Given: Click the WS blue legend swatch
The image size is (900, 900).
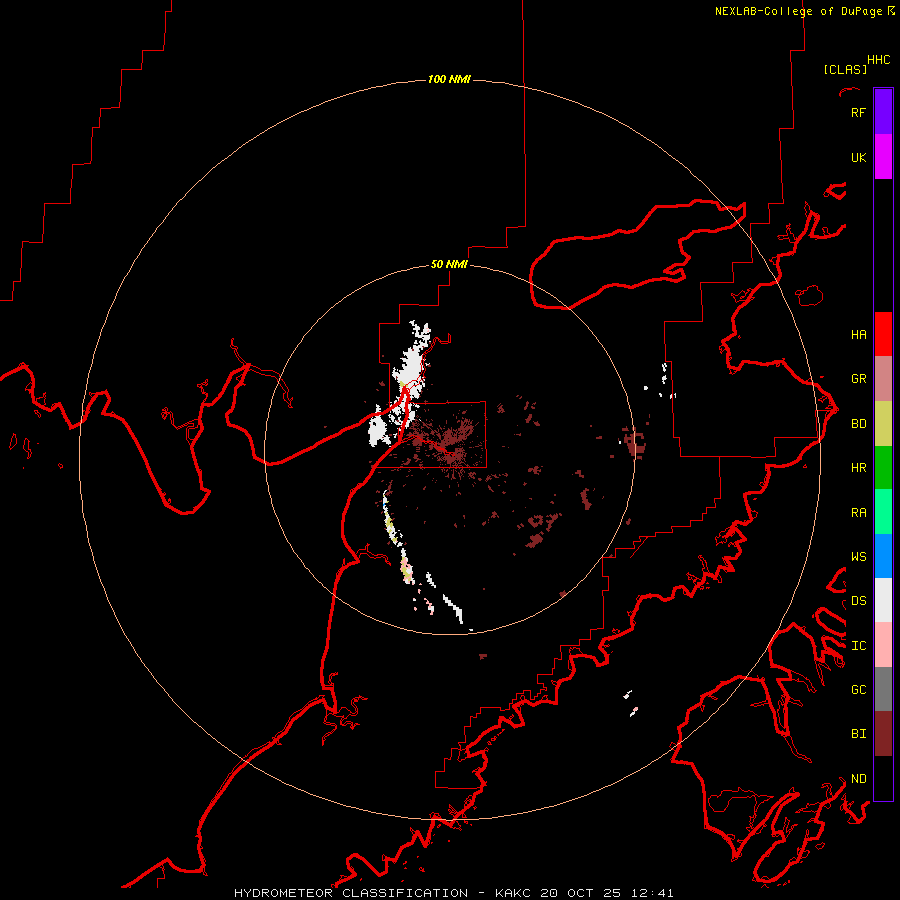Looking at the screenshot, I should (x=883, y=556).
